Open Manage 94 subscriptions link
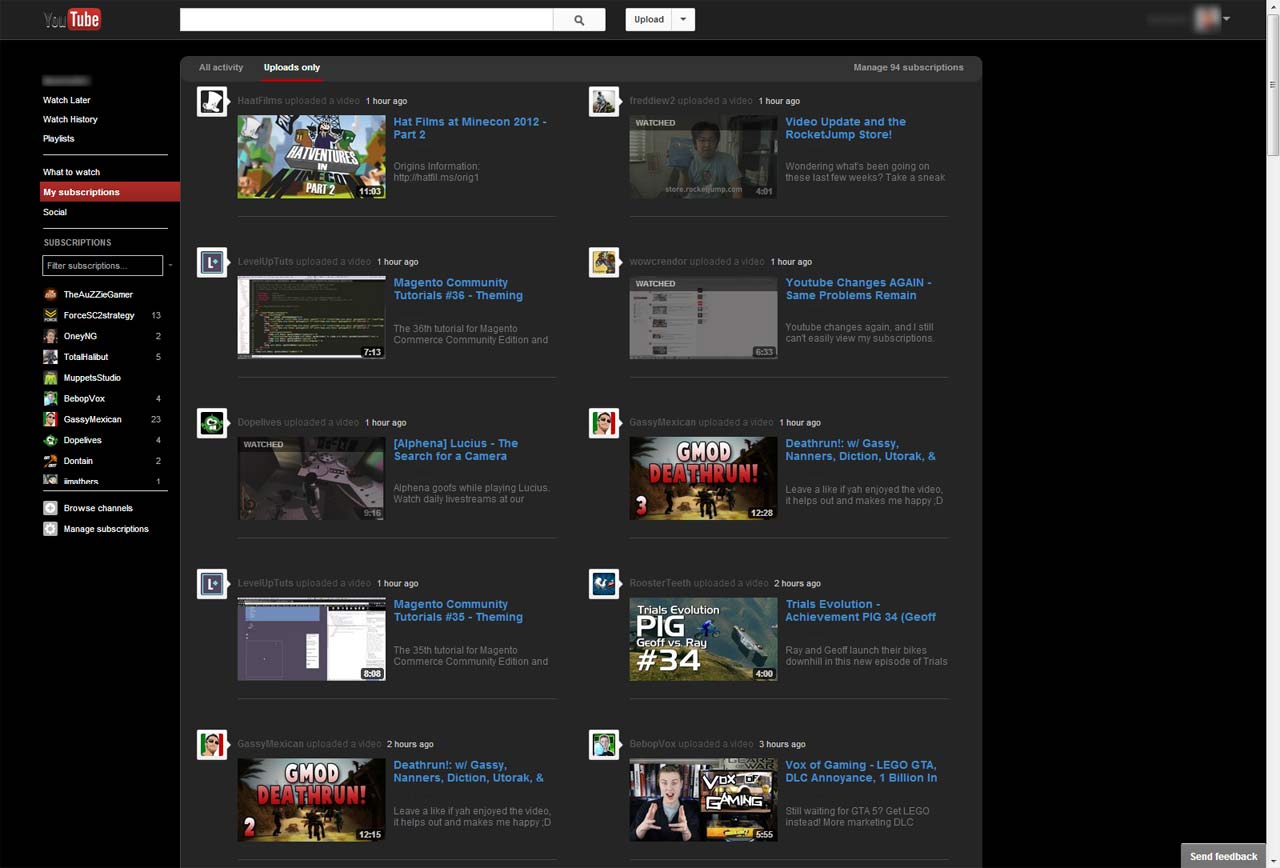Screen dimensions: 1280x868 tap(908, 68)
